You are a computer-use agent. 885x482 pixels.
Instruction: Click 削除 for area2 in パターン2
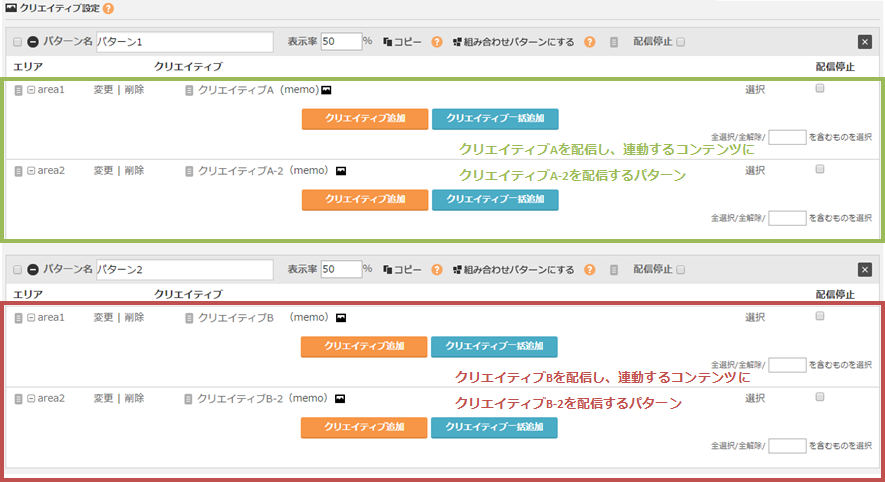point(134,398)
